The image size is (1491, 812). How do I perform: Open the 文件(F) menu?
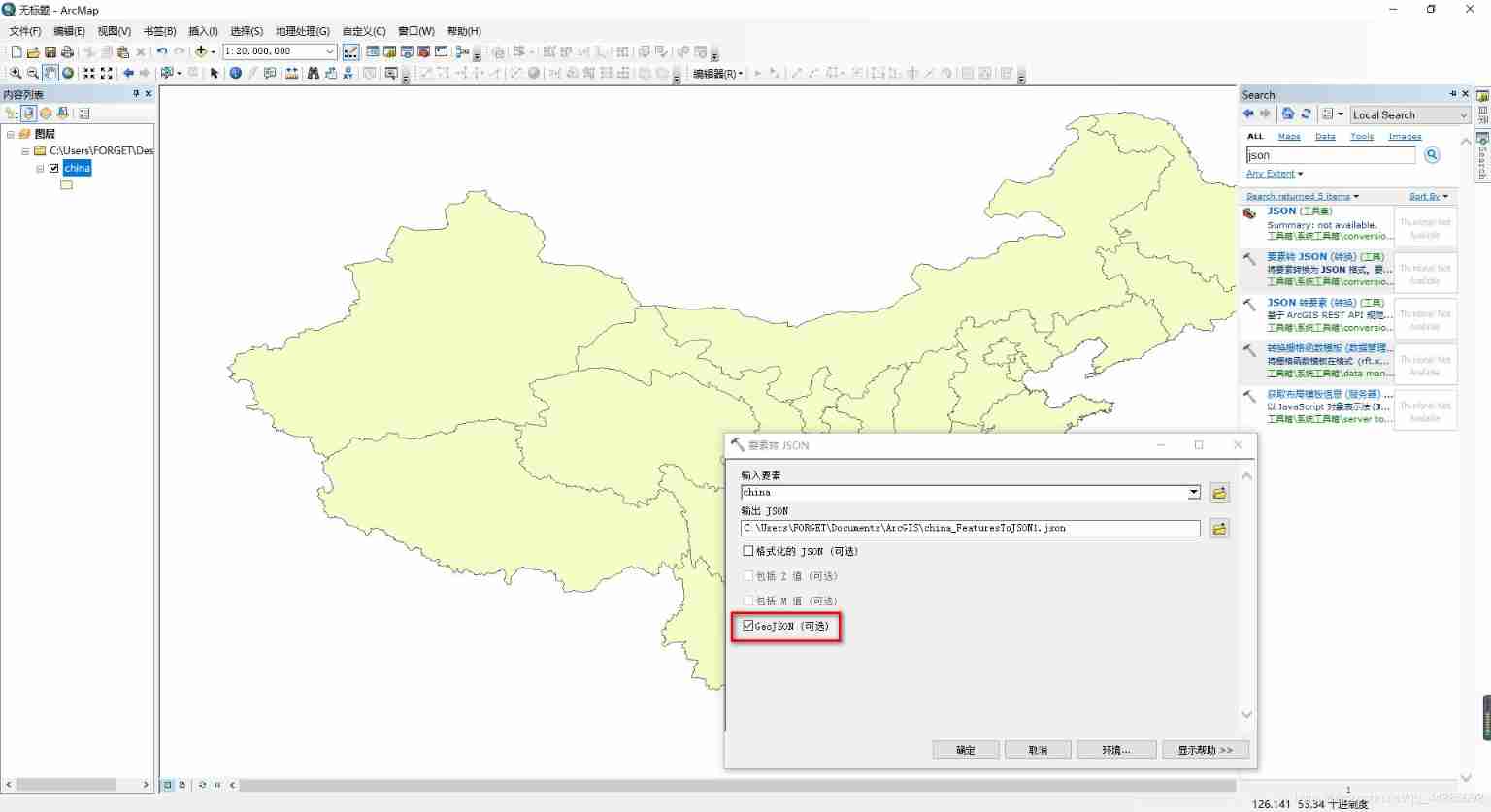pos(25,31)
